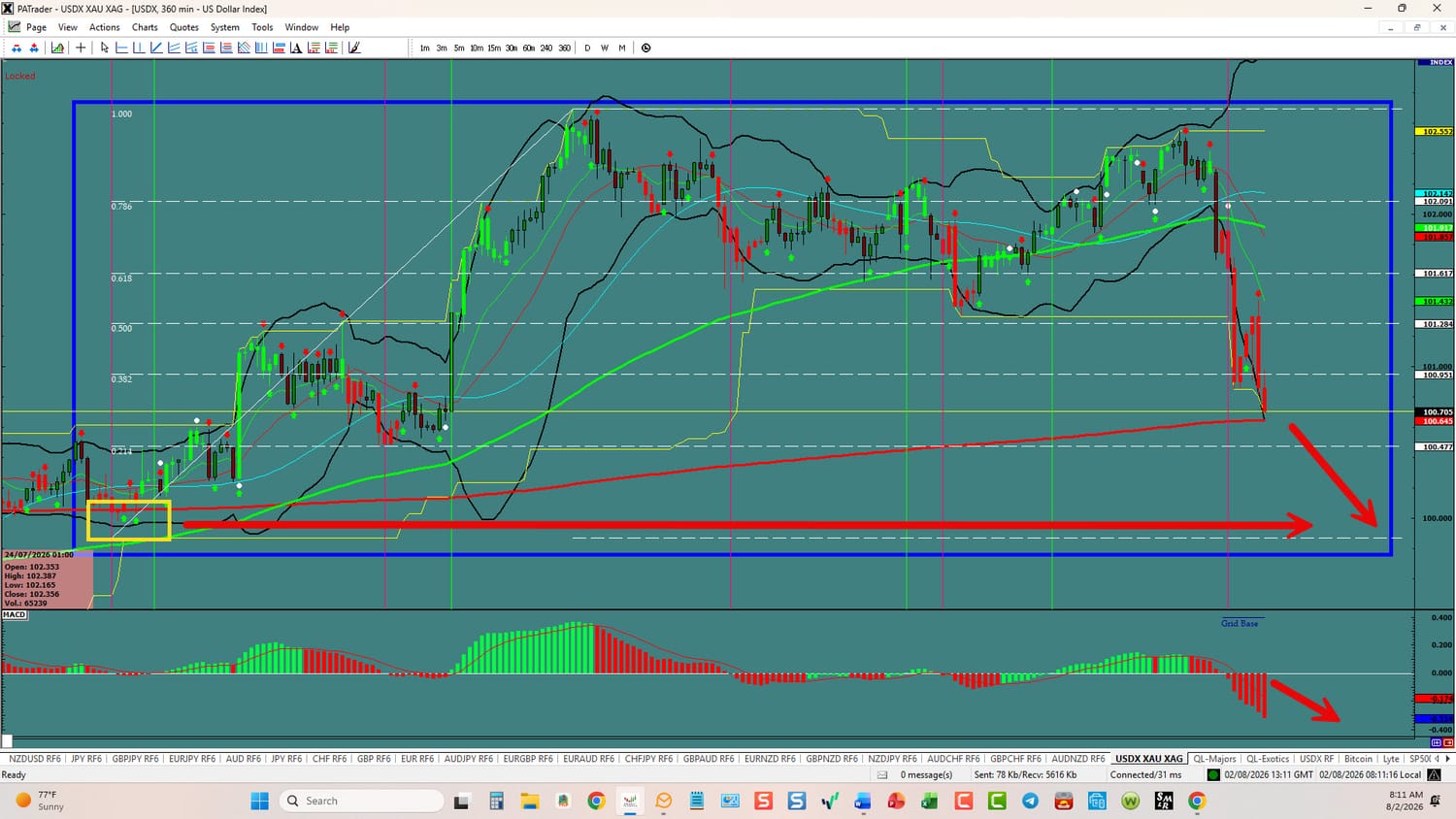This screenshot has width=1456, height=819.
Task: Click the 'Grid Base' label in MACD pane
Action: coord(1240,623)
